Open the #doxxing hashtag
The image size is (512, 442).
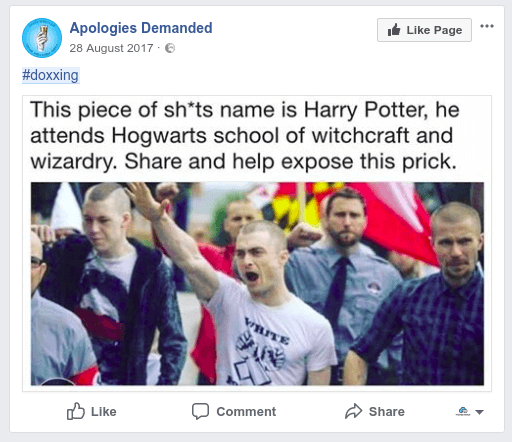(50, 75)
